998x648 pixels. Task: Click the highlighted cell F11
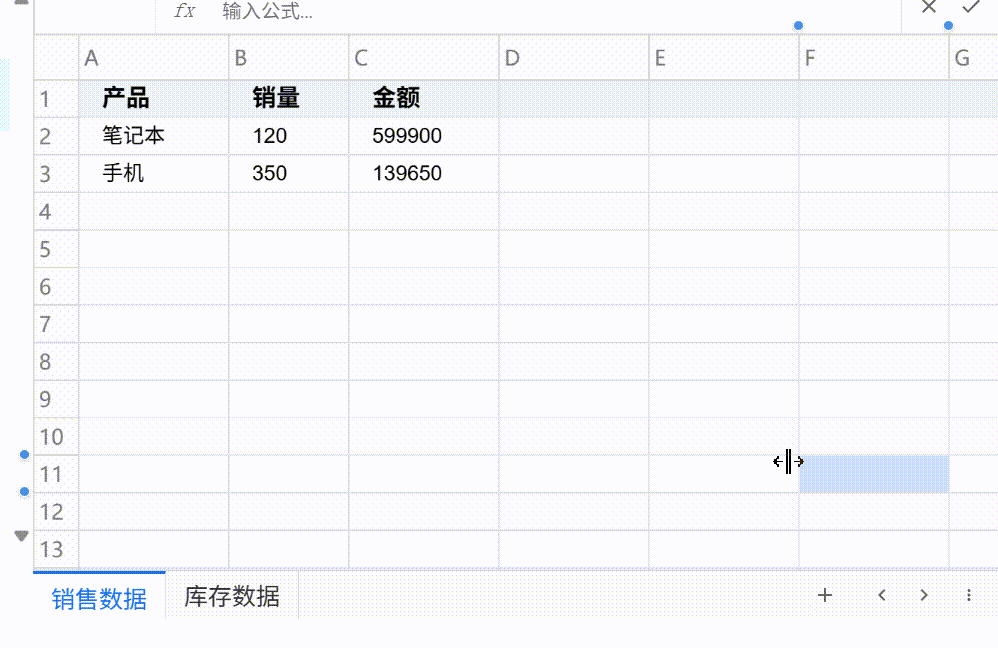[874, 474]
